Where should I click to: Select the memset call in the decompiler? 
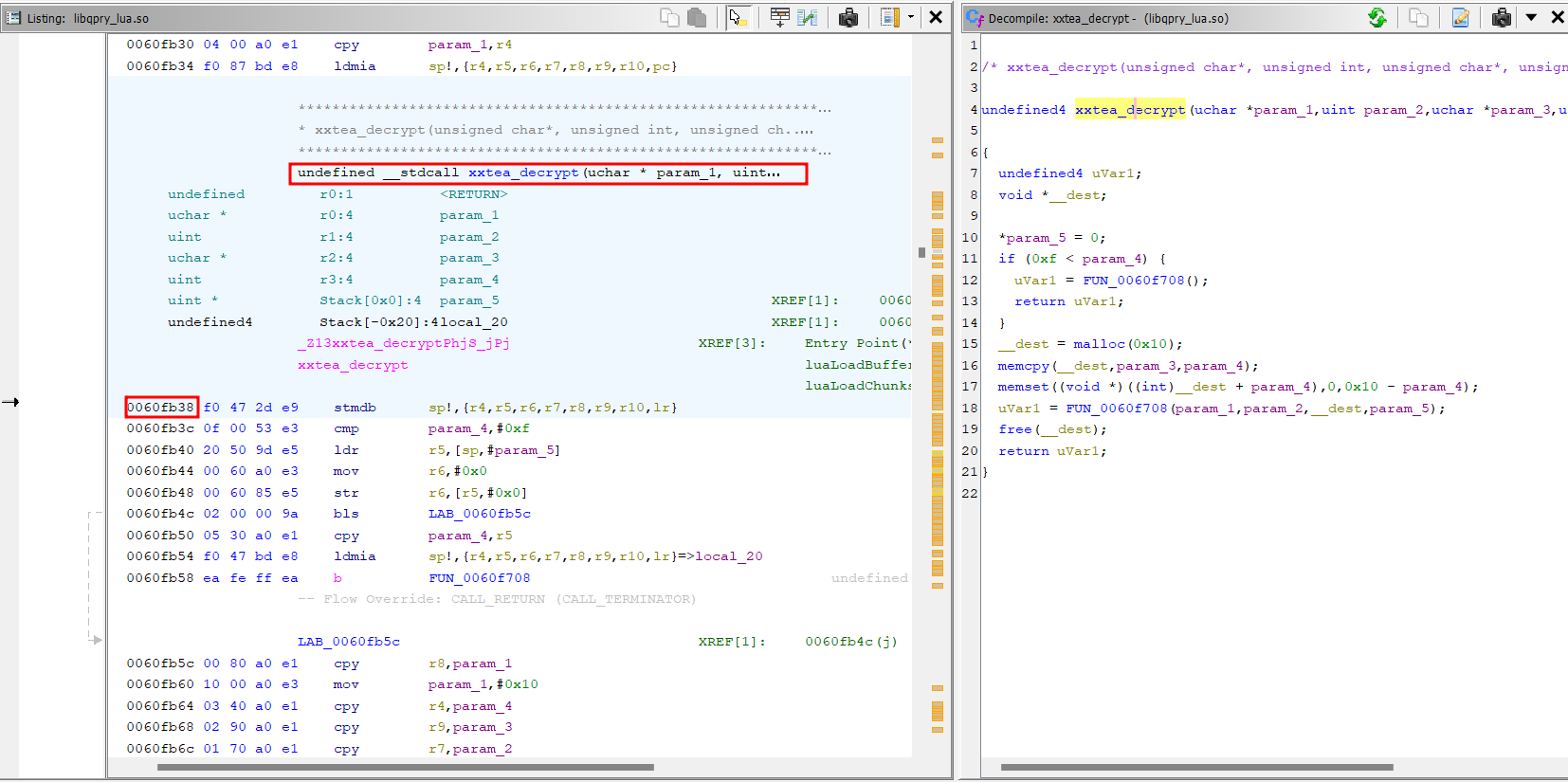(1023, 387)
